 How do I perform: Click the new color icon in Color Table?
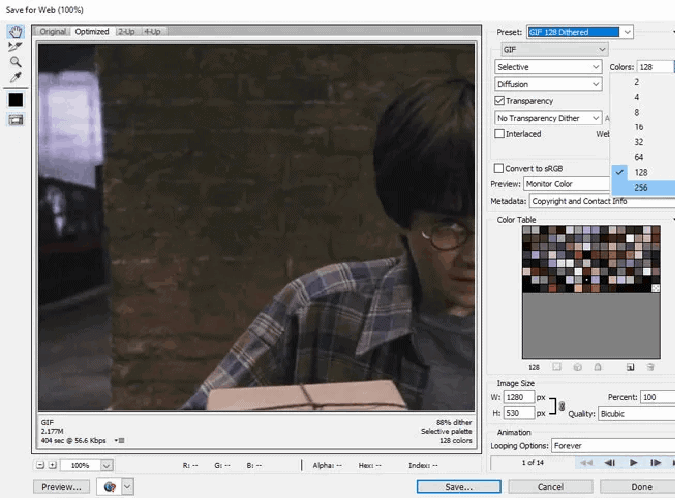[631, 367]
